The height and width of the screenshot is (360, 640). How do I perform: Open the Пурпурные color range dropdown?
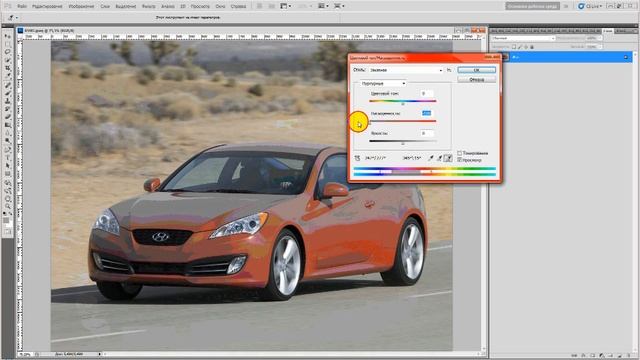point(383,83)
